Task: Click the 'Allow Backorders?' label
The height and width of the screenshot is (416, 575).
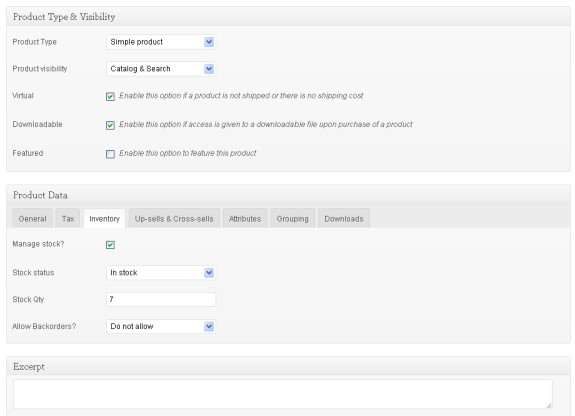Action: [x=44, y=326]
